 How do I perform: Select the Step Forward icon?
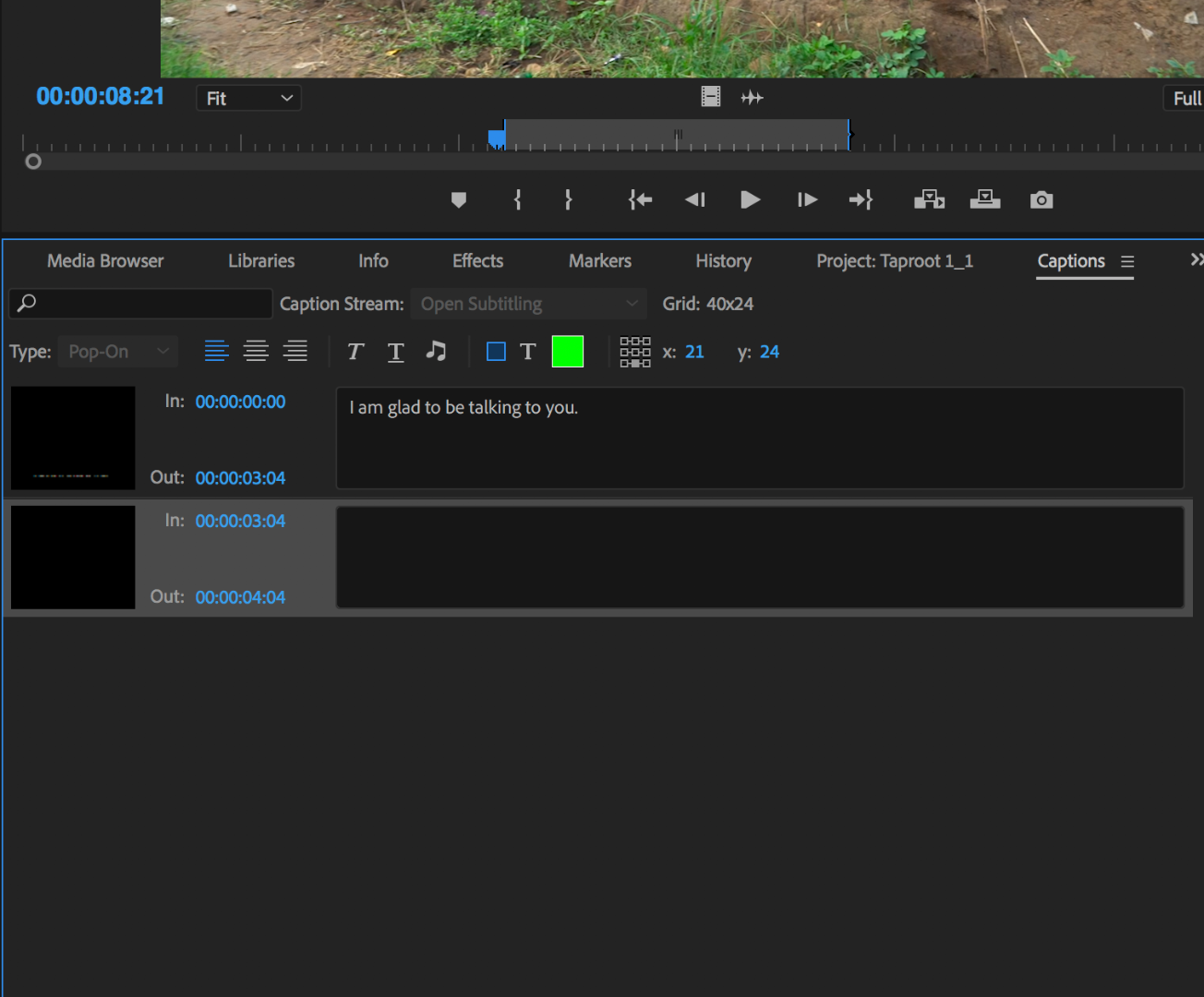(806, 199)
